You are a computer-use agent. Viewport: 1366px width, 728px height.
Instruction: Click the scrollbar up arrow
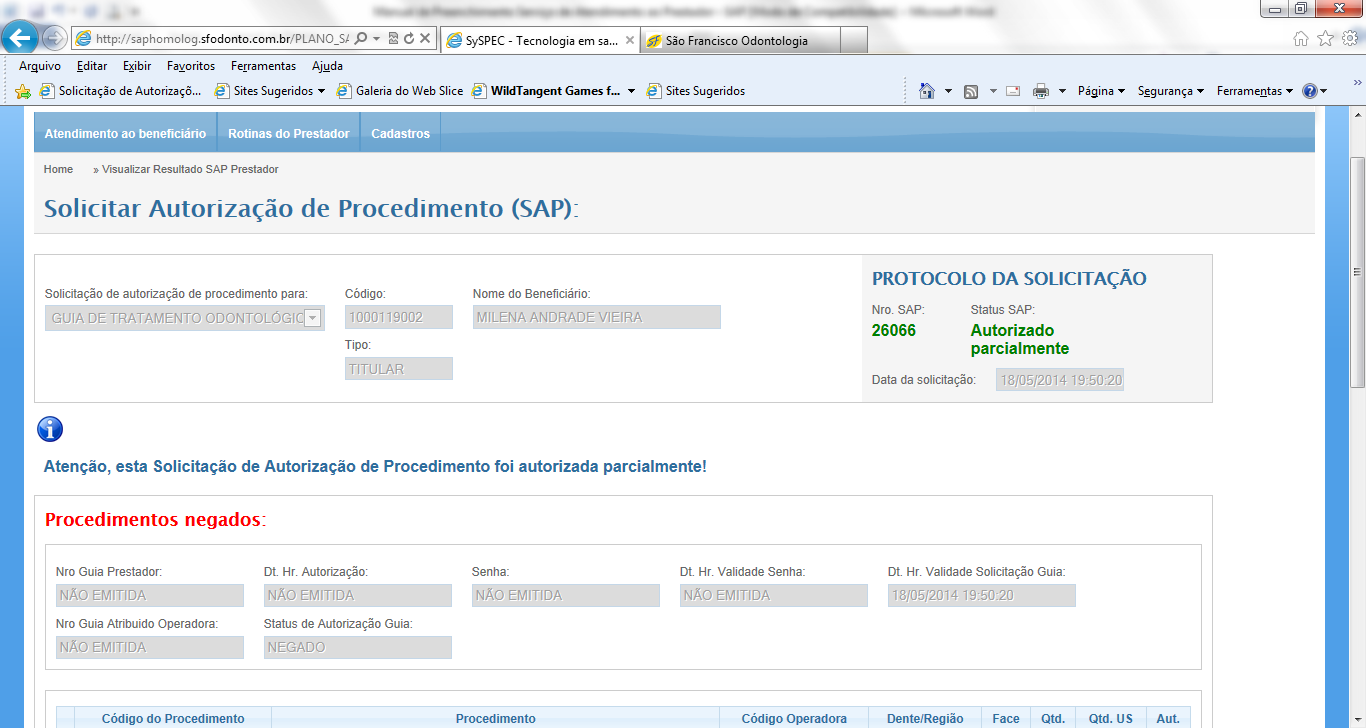(1357, 116)
